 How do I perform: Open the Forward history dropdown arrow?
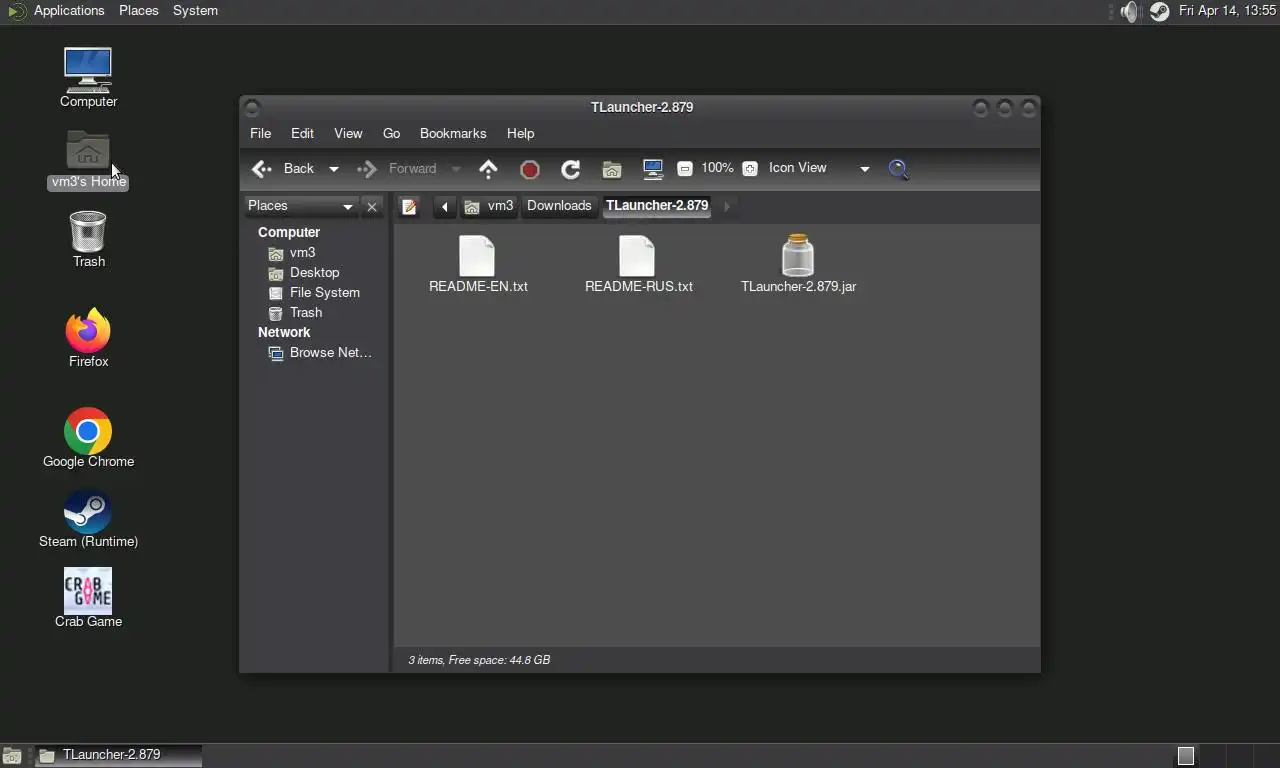[456, 169]
